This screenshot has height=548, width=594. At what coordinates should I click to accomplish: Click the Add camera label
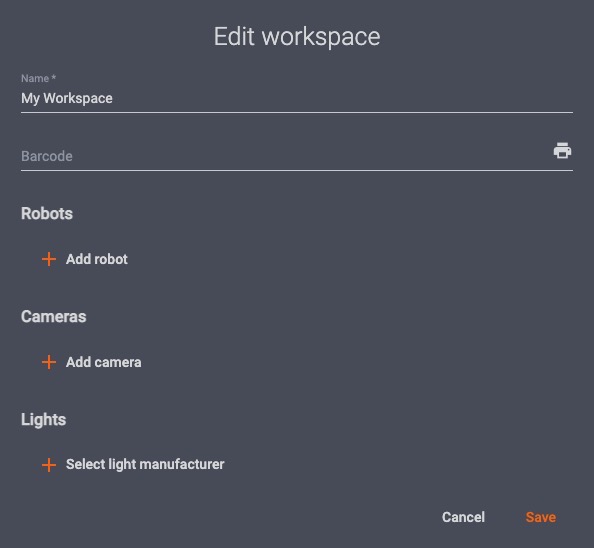click(x=103, y=362)
